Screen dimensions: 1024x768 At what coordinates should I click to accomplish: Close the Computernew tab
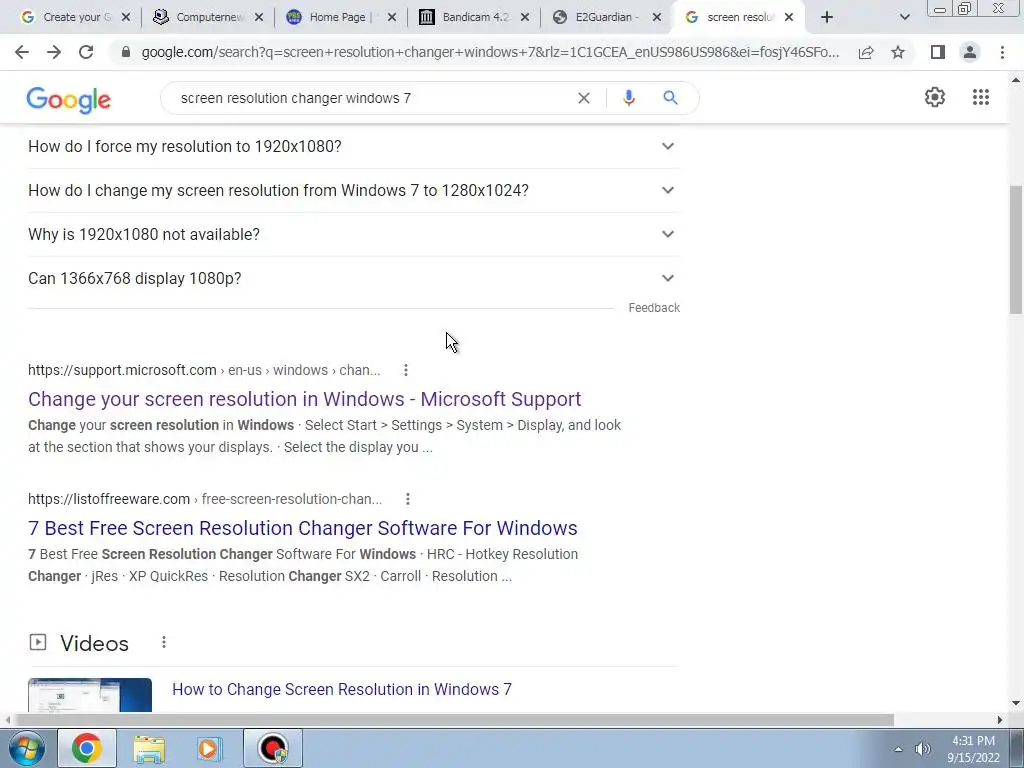tap(259, 18)
